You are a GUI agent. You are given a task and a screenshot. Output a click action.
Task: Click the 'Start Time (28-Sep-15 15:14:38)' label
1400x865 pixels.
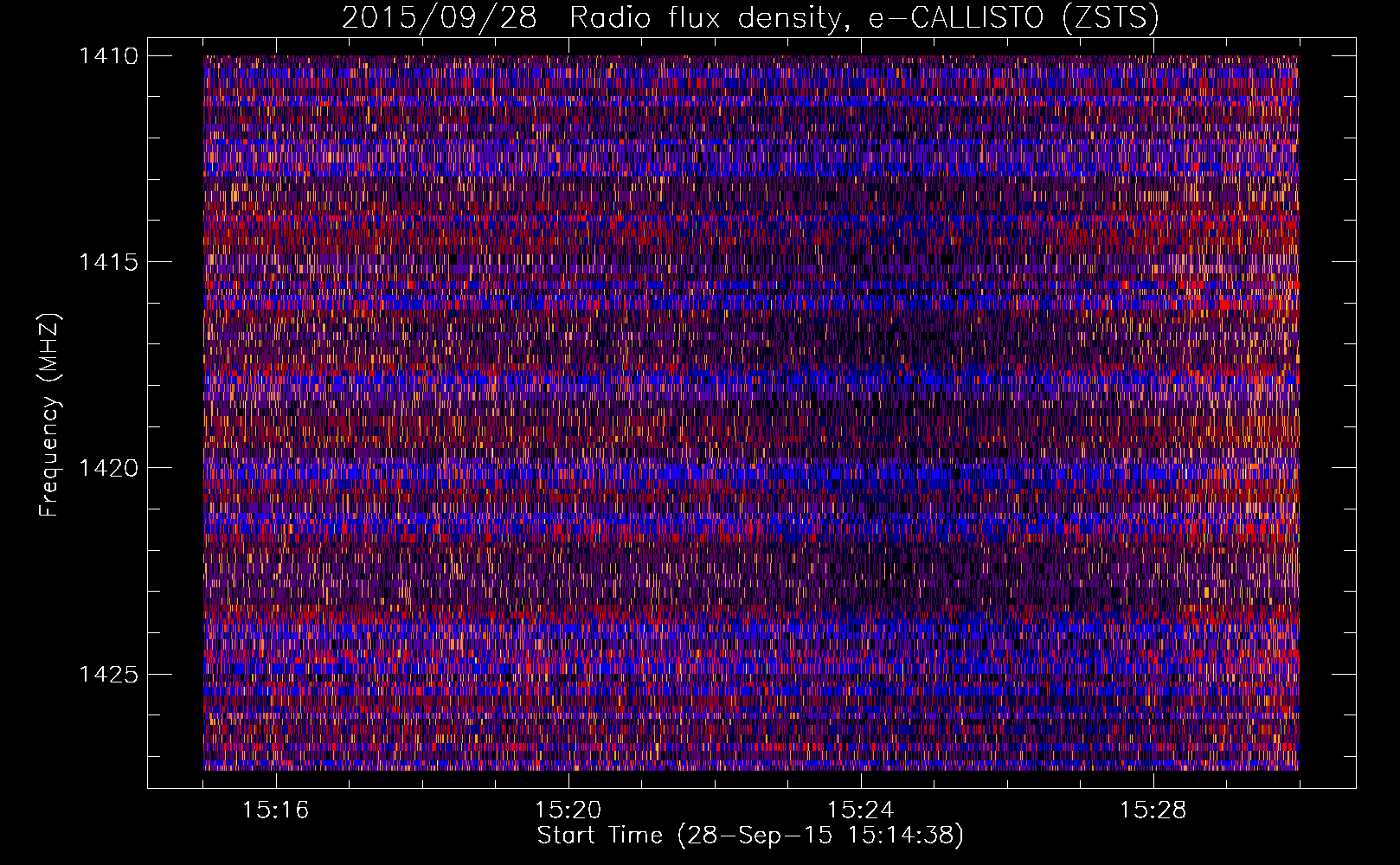click(750, 836)
